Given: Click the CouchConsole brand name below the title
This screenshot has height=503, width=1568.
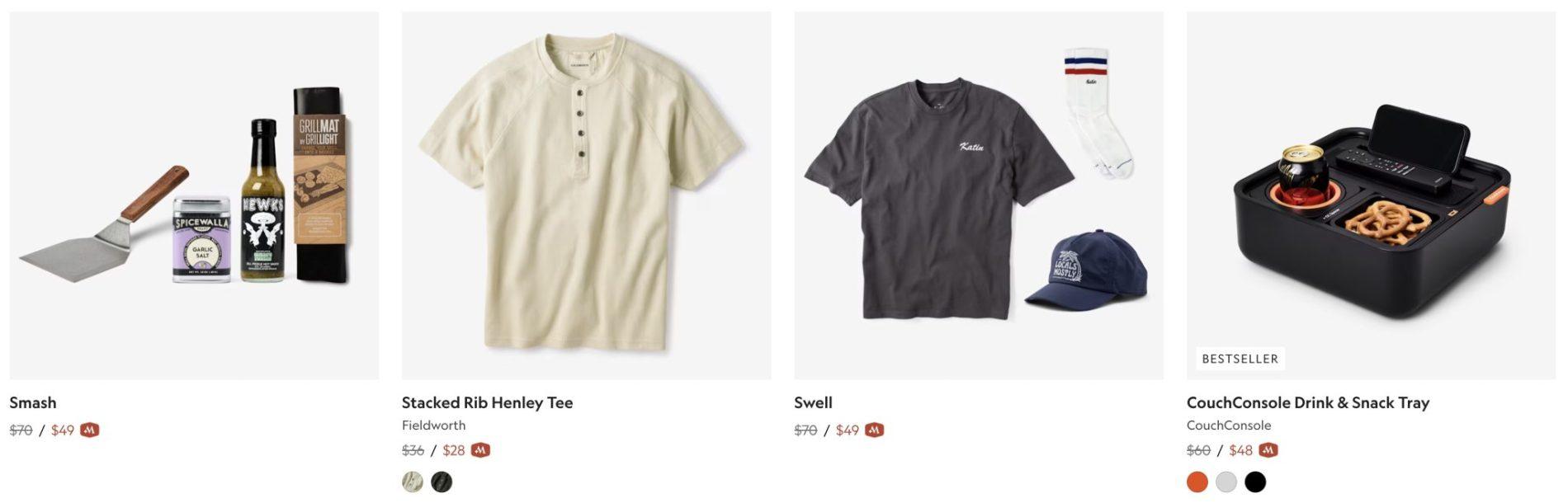Looking at the screenshot, I should pyautogui.click(x=1229, y=425).
